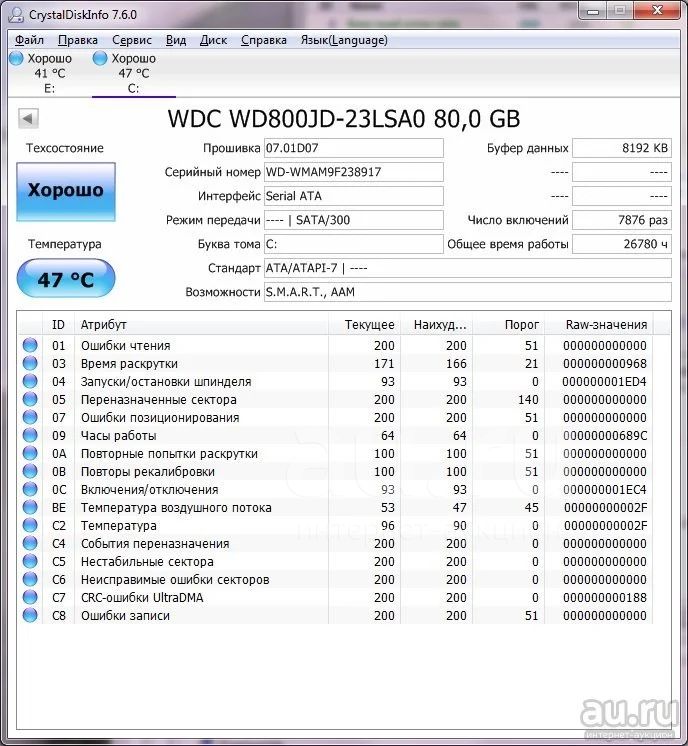Click the buffer size field 8192 KB

622,148
